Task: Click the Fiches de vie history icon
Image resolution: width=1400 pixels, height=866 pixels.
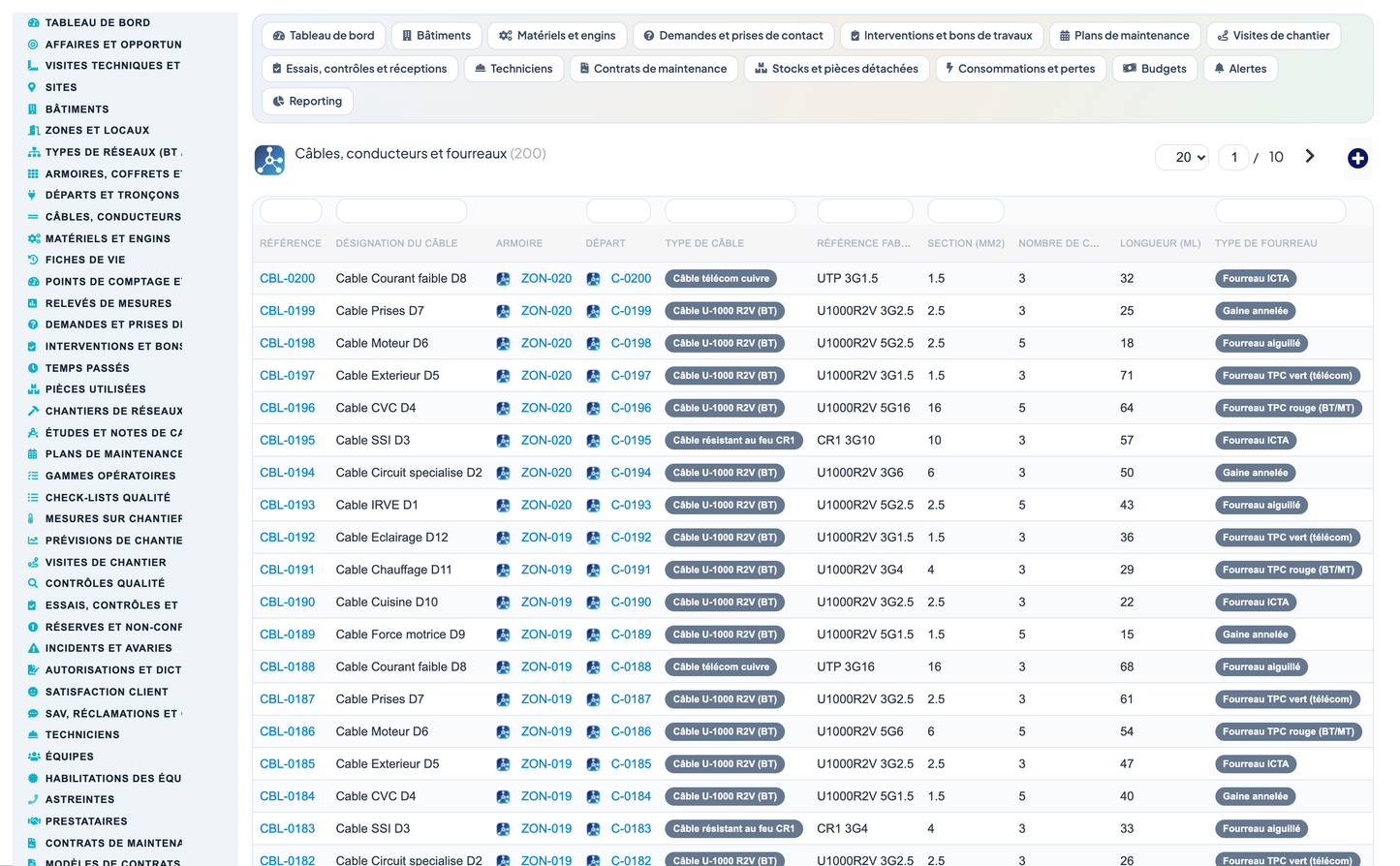Action: [x=33, y=260]
